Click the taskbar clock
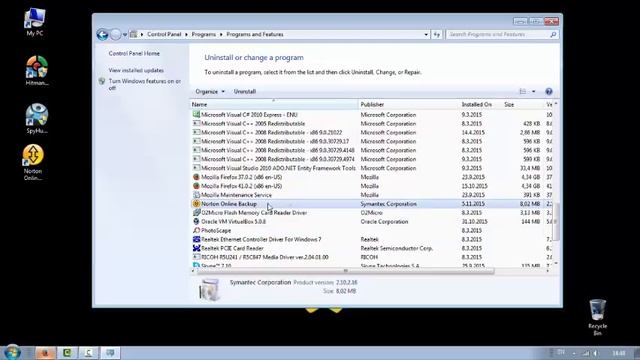 (x=619, y=353)
